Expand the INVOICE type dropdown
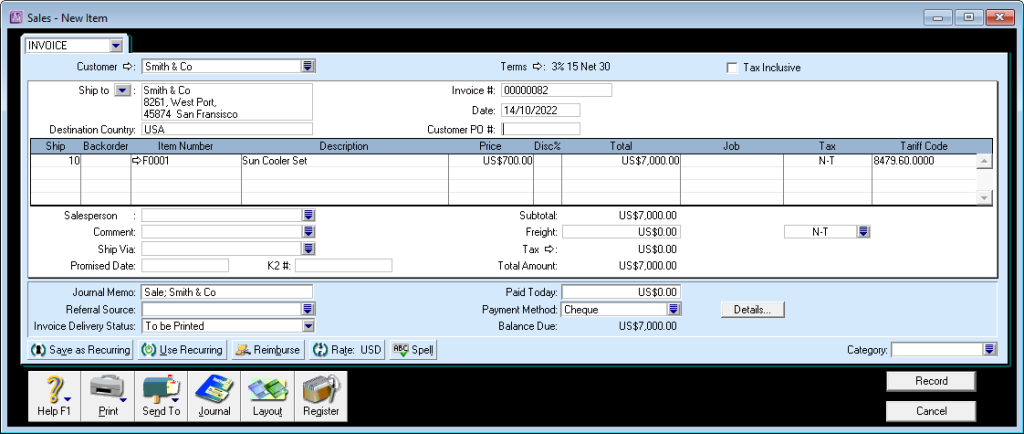 point(116,45)
